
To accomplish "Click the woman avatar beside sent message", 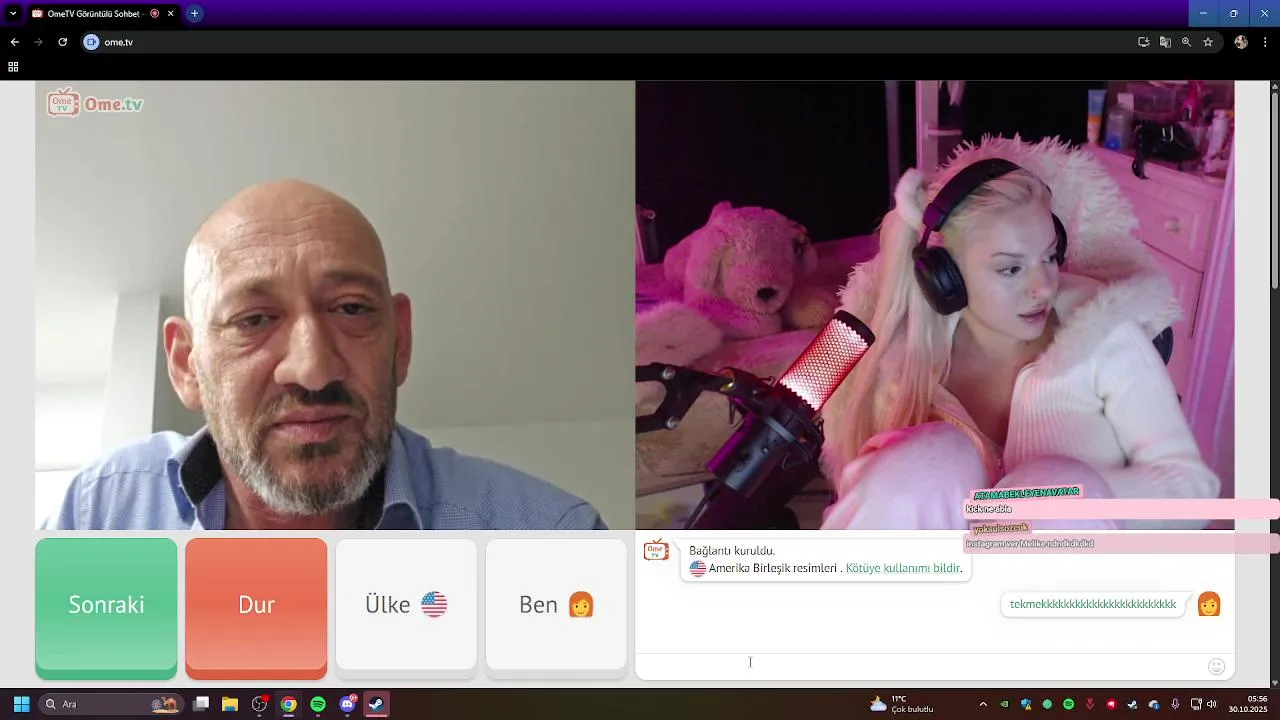I will click(x=1209, y=604).
